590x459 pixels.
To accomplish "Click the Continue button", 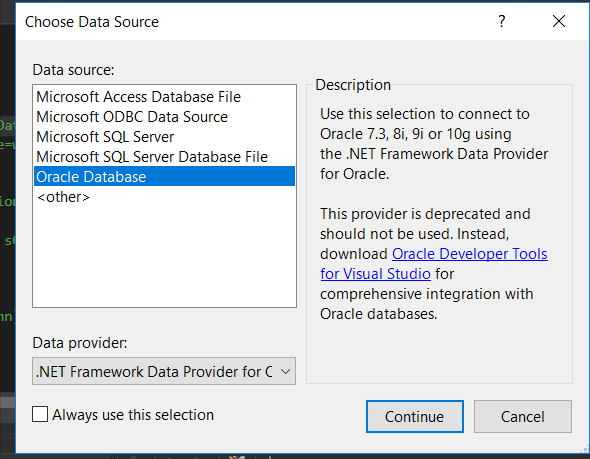I will tap(415, 416).
